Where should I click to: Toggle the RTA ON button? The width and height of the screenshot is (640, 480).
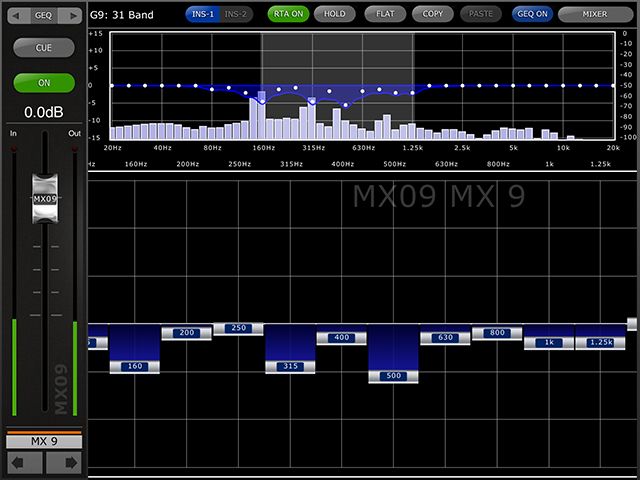pos(288,14)
